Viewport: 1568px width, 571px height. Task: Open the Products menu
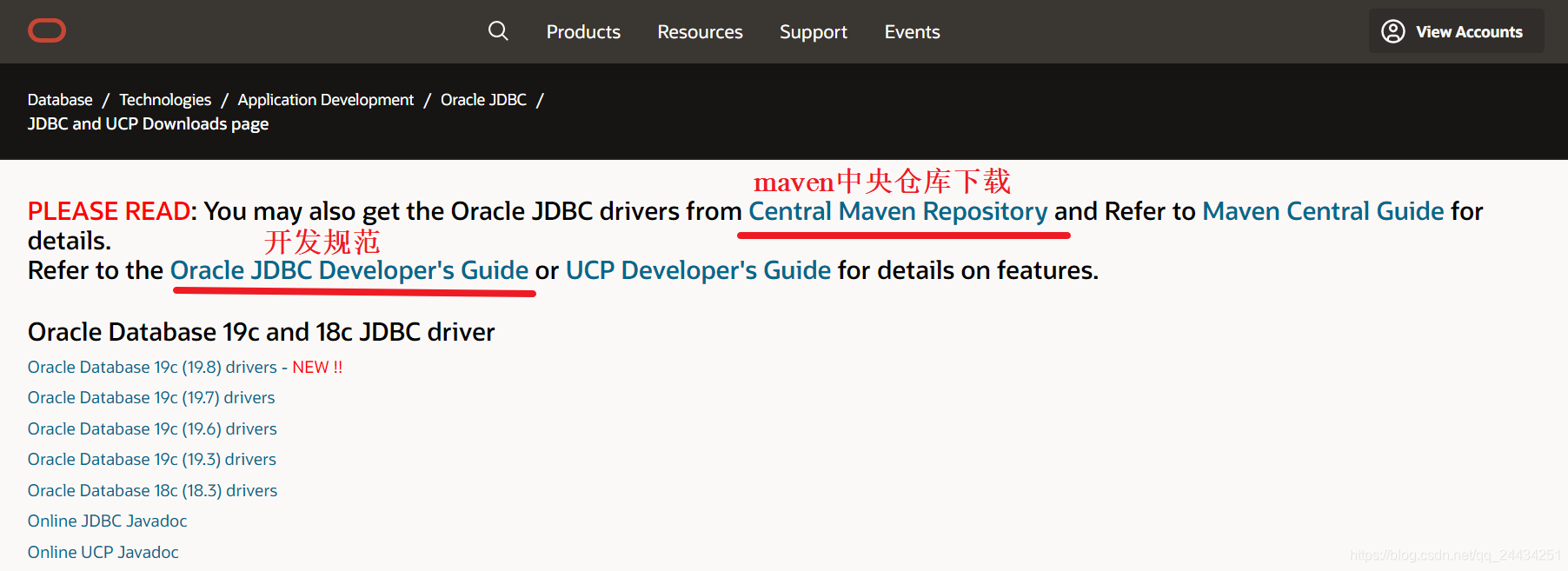pos(583,32)
